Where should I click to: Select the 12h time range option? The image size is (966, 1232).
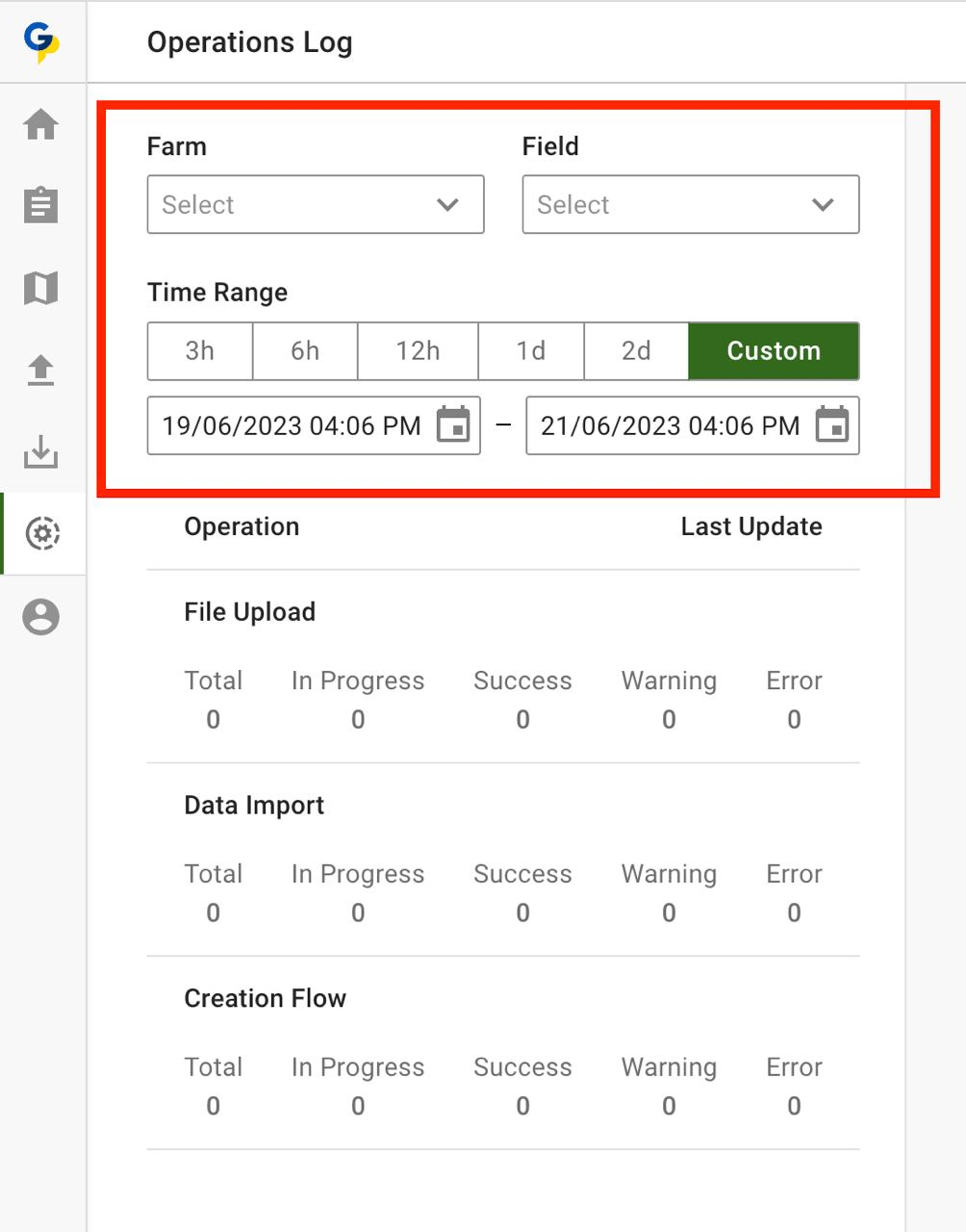point(418,351)
